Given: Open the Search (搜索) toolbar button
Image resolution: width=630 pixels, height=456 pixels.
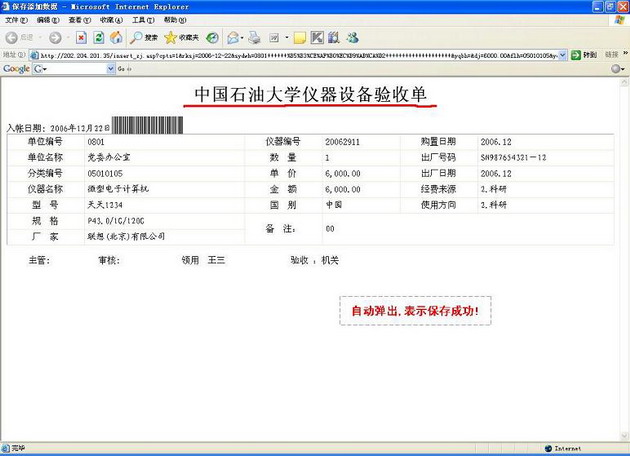Looking at the screenshot, I should pyautogui.click(x=144, y=37).
